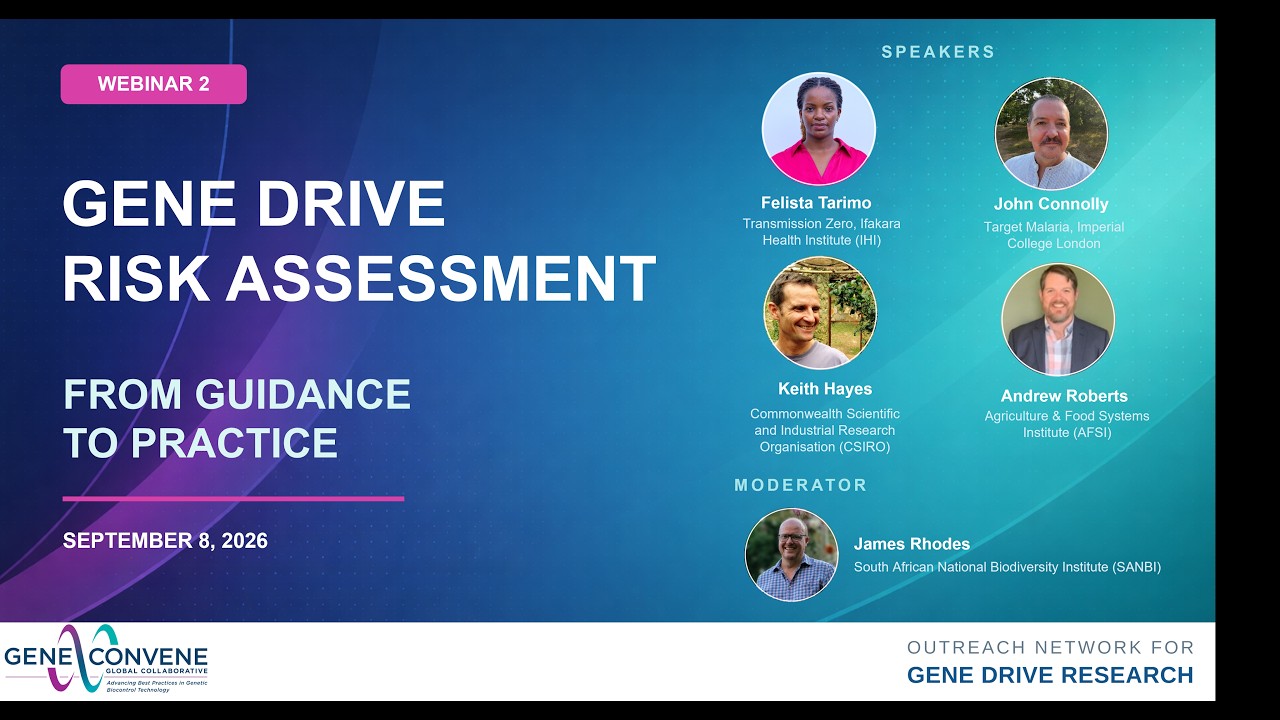Click Felista Tarimo's speaker photo
This screenshot has height=720, width=1280.
819,128
